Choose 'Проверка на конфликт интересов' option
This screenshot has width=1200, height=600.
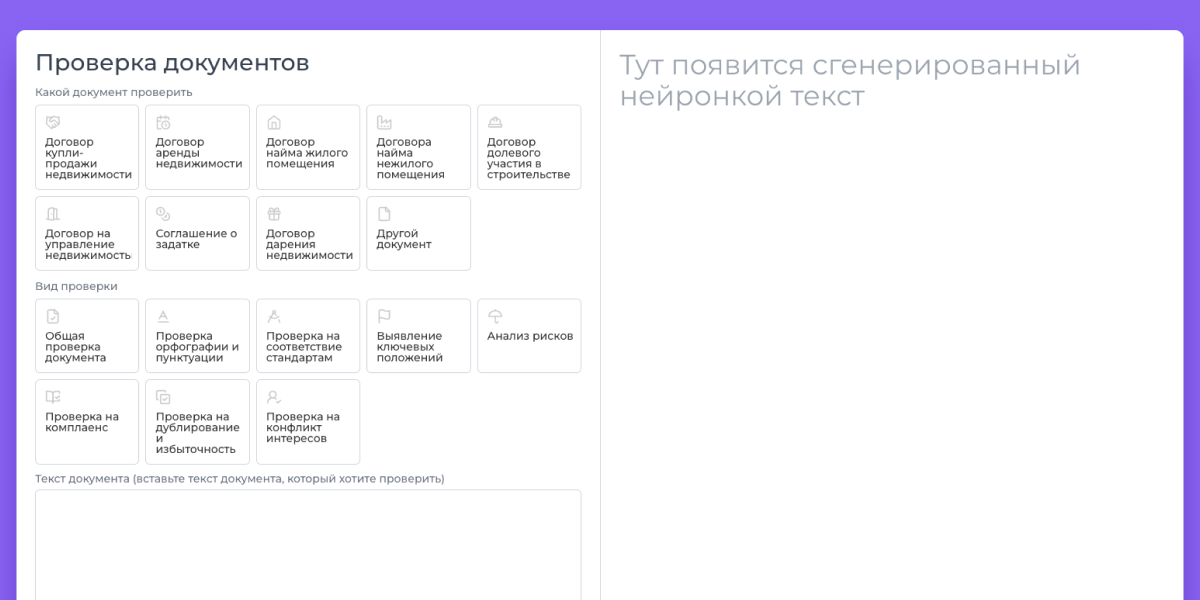pos(308,422)
